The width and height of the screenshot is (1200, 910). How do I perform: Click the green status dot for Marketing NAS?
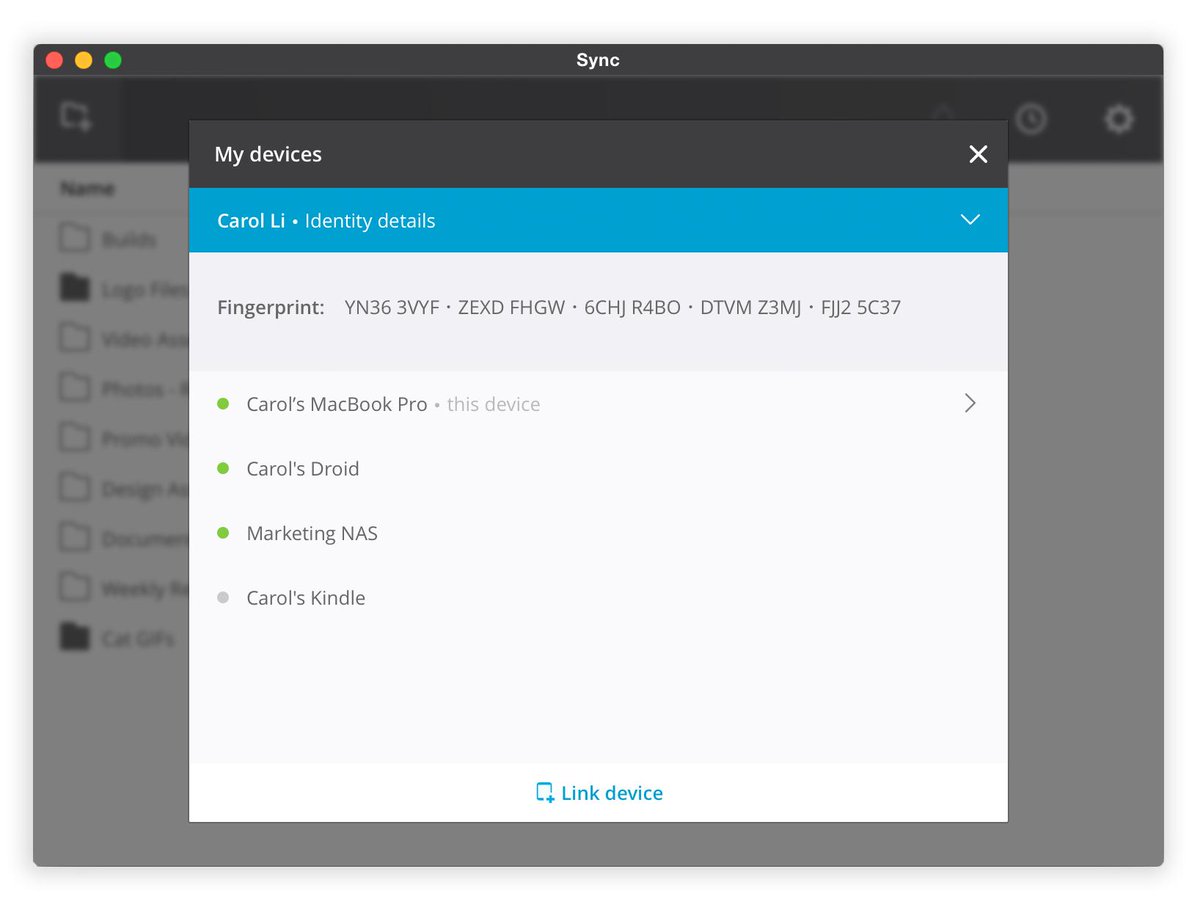click(x=223, y=532)
